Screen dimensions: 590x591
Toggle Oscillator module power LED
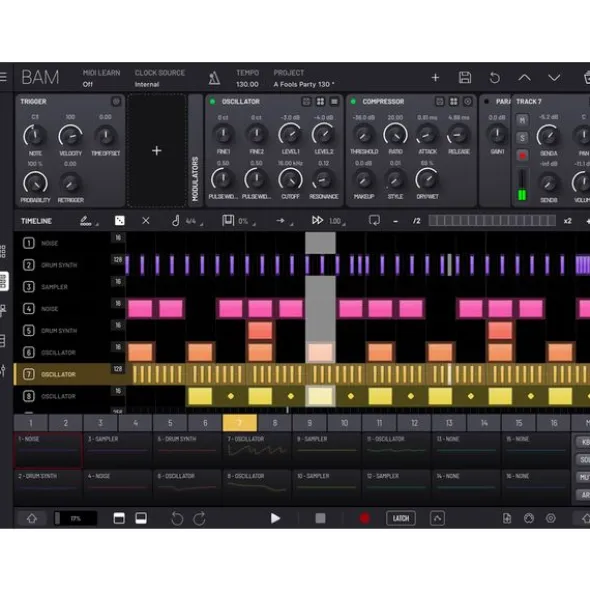coord(213,101)
